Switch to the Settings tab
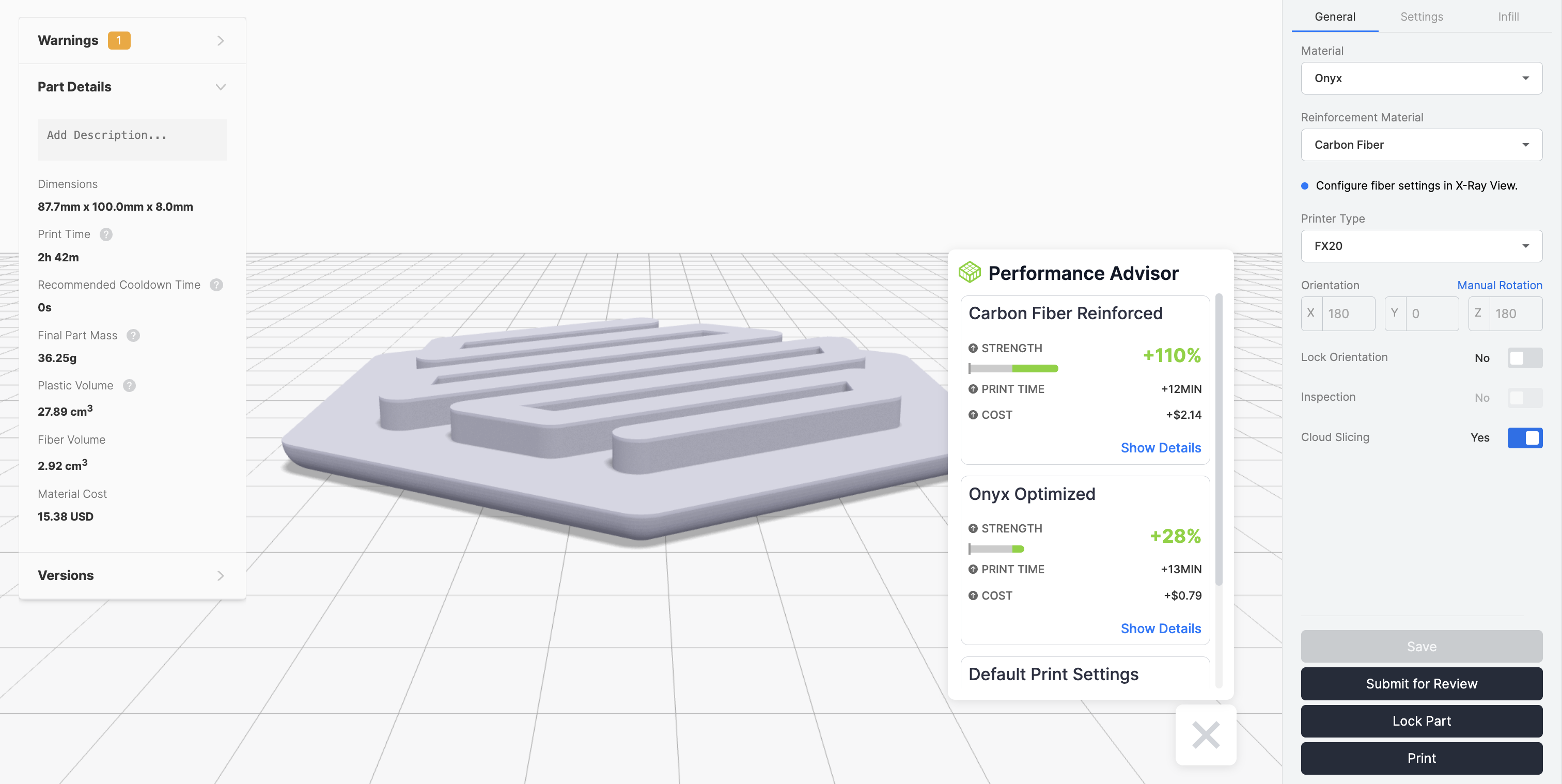The image size is (1562, 784). pos(1422,17)
